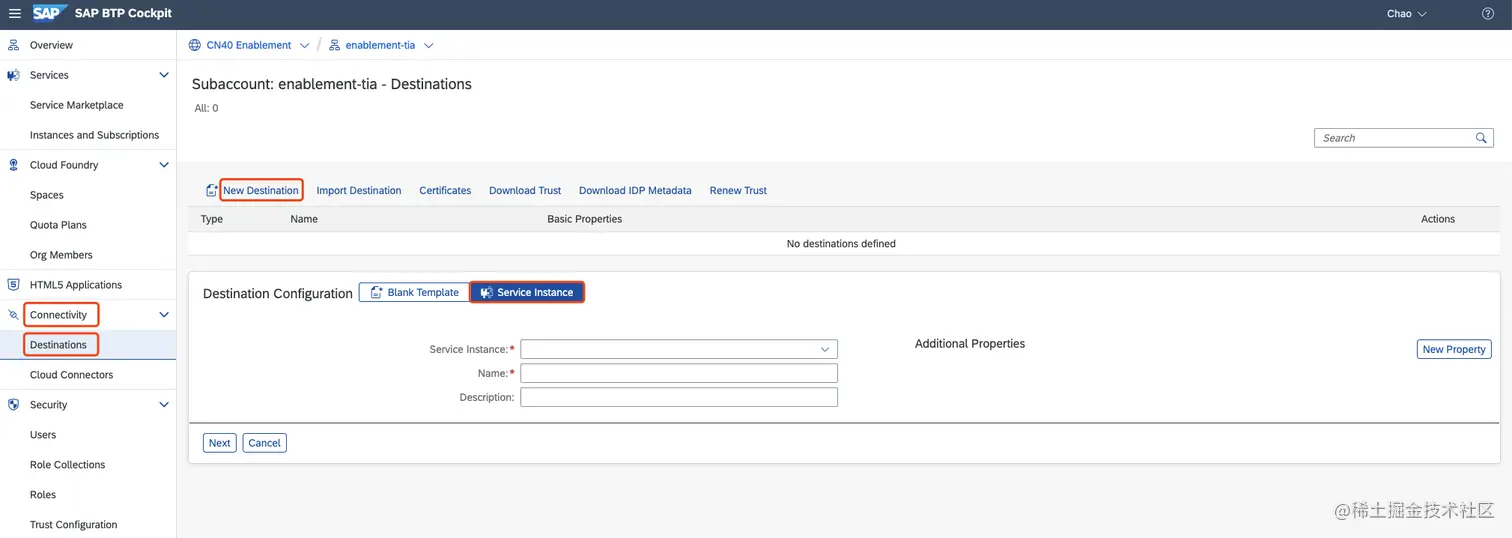Open the CN40 Enablement breadcrumb dropdown
Screen dimensions: 1512x538
[x=304, y=45]
